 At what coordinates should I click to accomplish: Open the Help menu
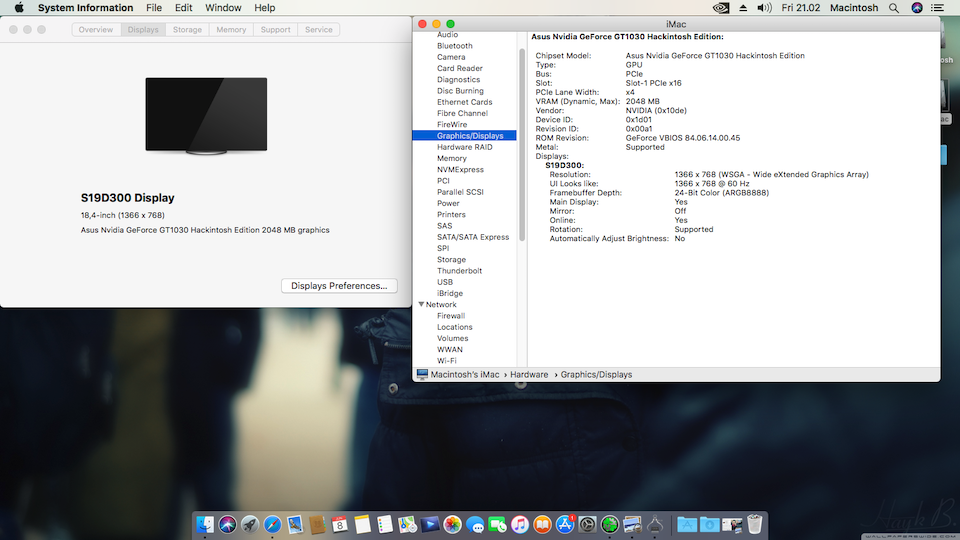pyautogui.click(x=264, y=8)
